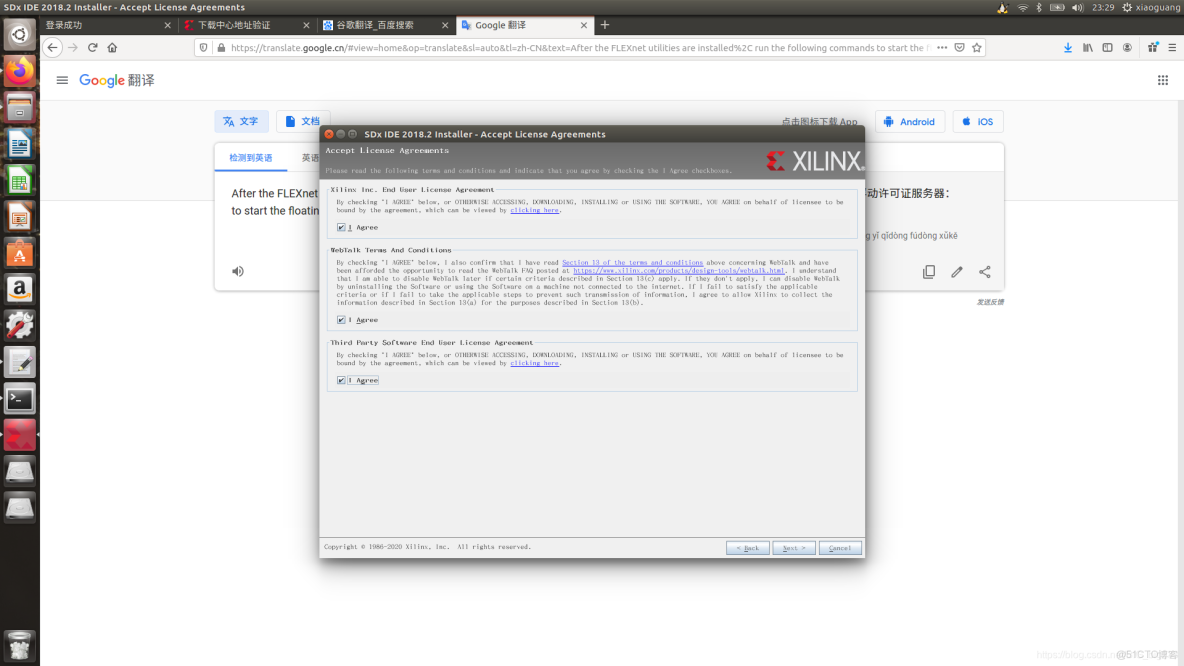
Task: Open the battery indicator
Action: point(1057,8)
